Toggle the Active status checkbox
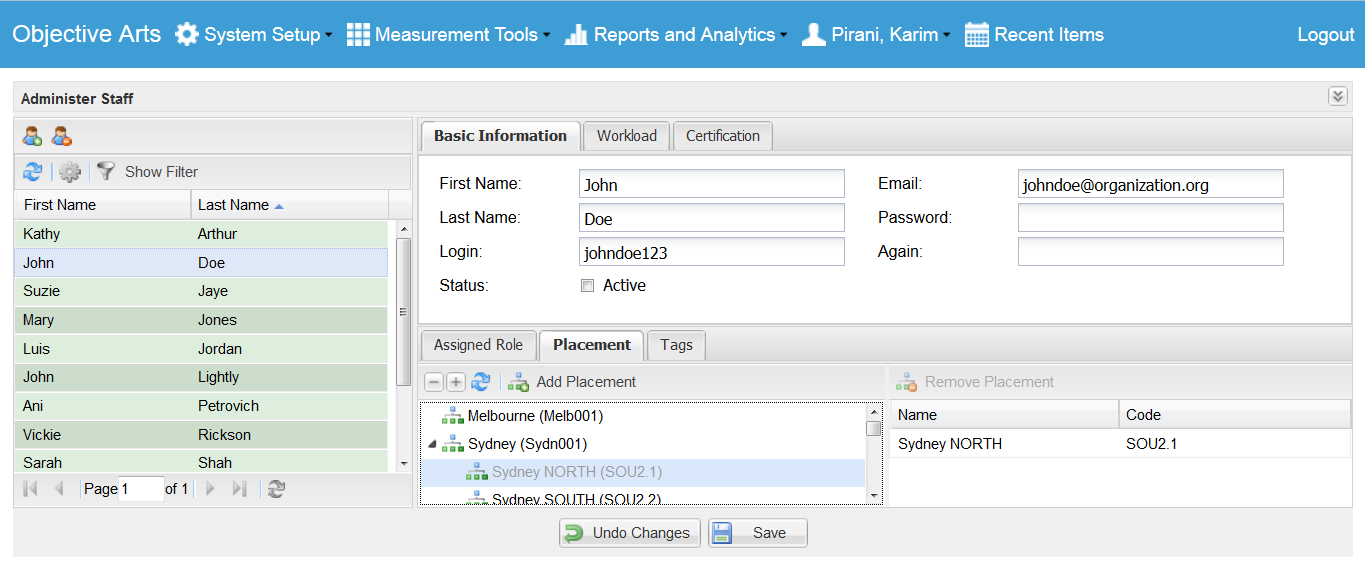This screenshot has width=1365, height=563. (x=587, y=286)
